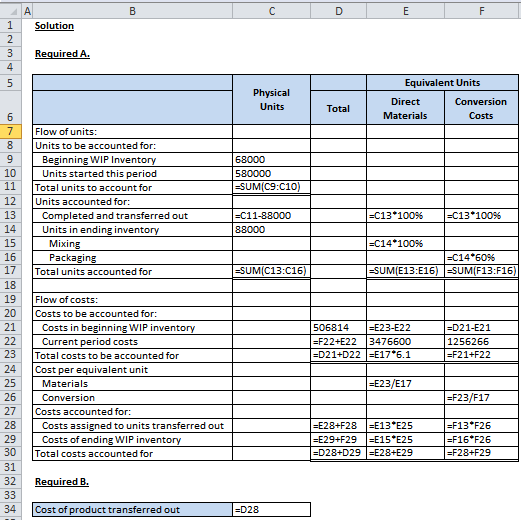Select the cell containing 506814
The height and width of the screenshot is (520, 521).
coord(338,328)
